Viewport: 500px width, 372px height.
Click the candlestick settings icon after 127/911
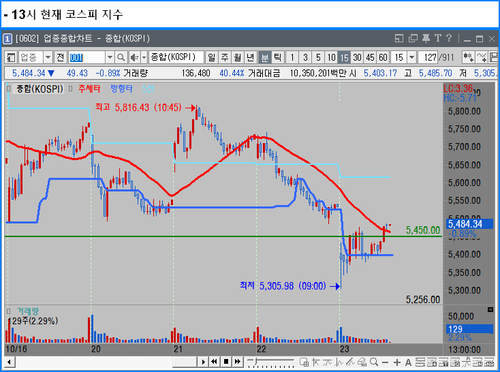pyautogui.click(x=468, y=58)
